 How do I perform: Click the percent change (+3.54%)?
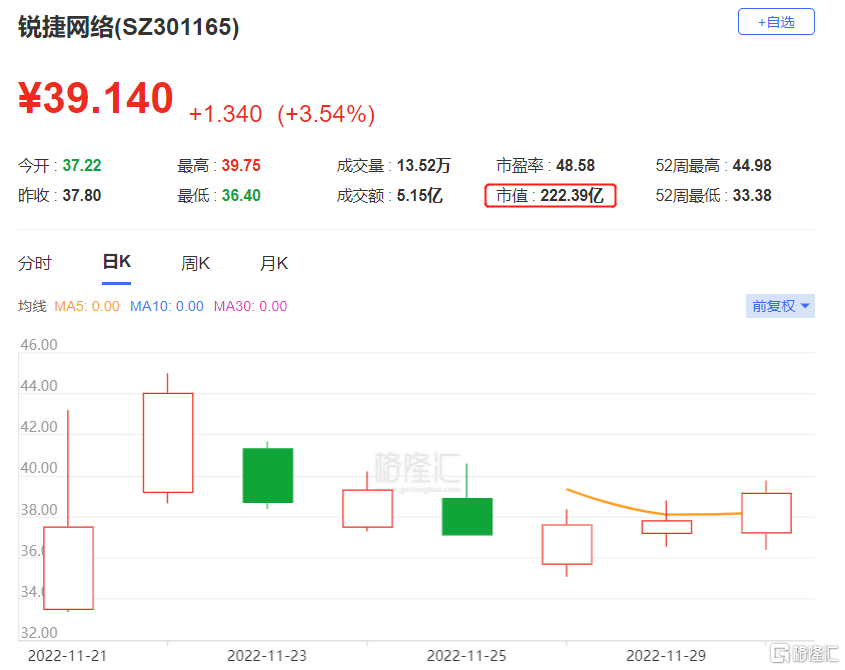pyautogui.click(x=326, y=114)
